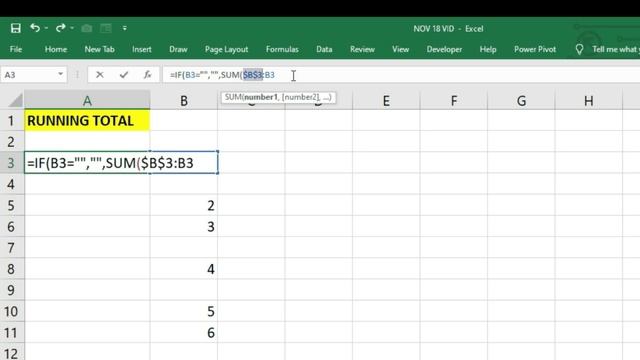Open the Help tab

point(488,49)
